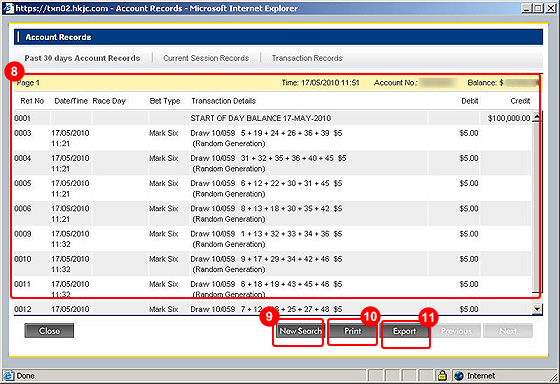
Task: Click draw details 6 + 12 + 22 + 30 + 31 + 45
Action: pos(285,183)
